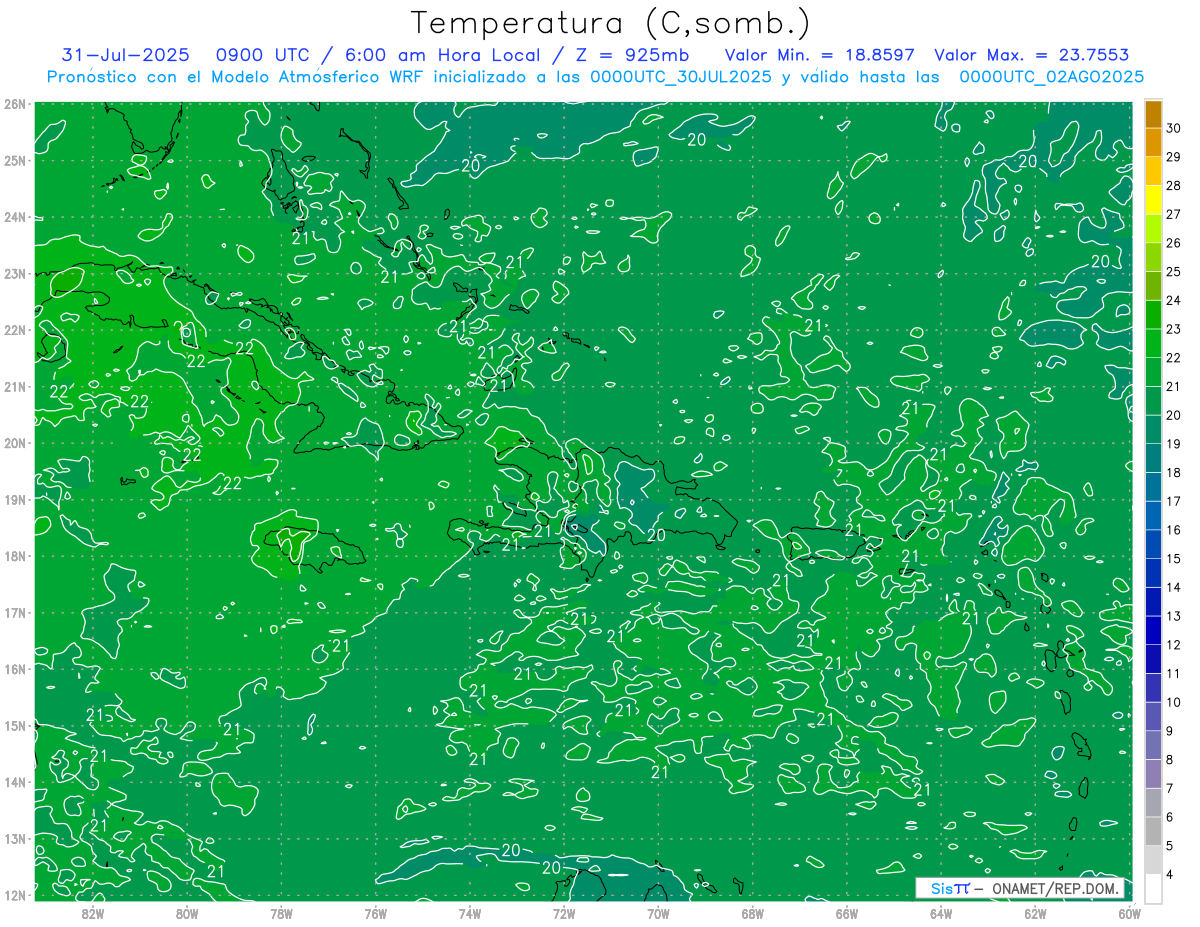Screen dimensions: 1200x927
Task: Click the '6:00 am Hora Local' text
Action: tap(443, 55)
